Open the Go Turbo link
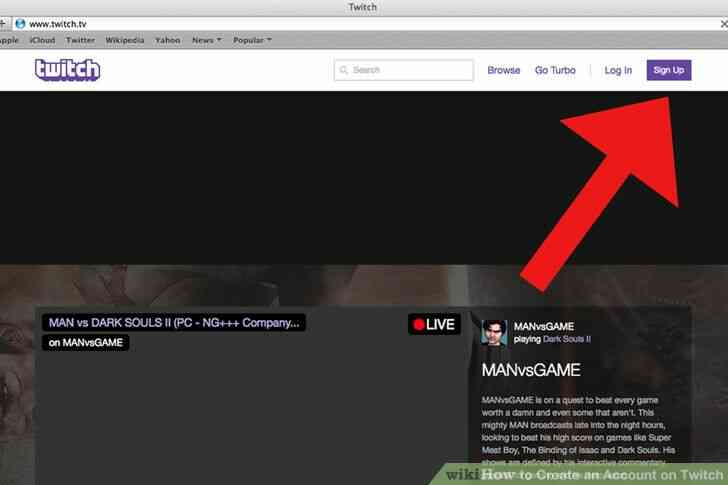 point(555,70)
